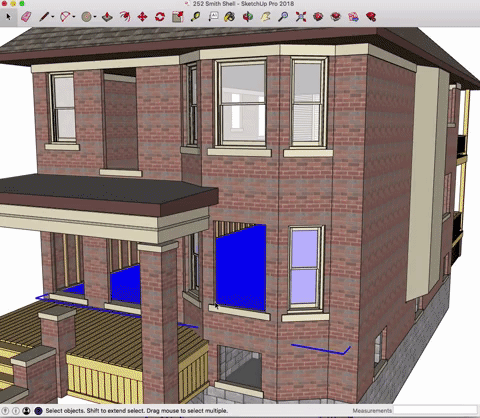
Task: Select the arrow Select tool
Action: [8, 17]
